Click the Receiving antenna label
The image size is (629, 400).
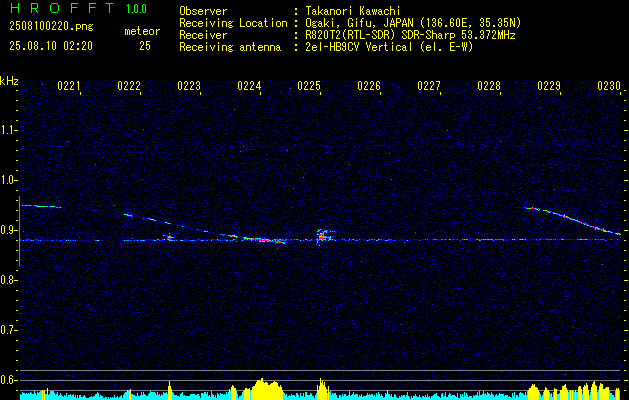(x=230, y=47)
